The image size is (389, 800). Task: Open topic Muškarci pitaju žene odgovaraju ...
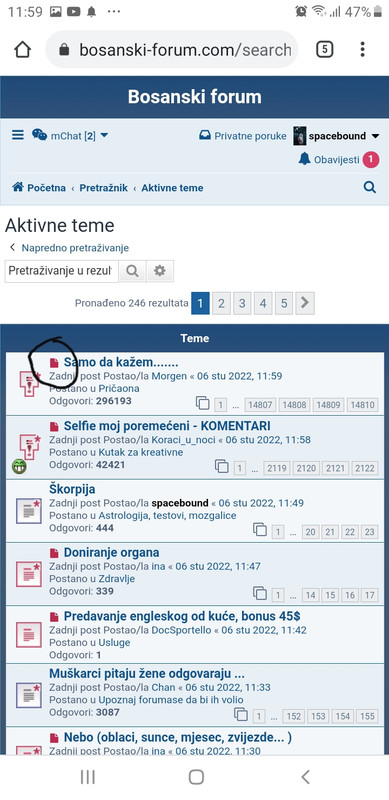(147, 673)
